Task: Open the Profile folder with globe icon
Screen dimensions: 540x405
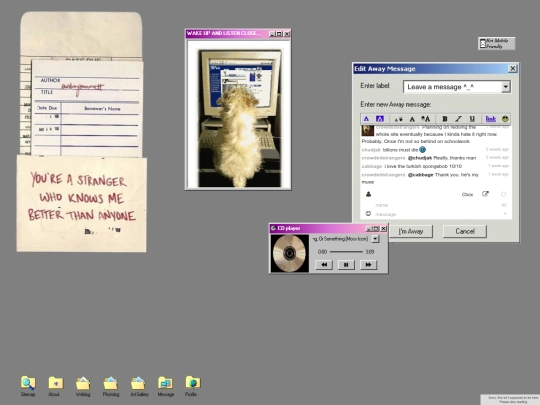Action: click(193, 383)
